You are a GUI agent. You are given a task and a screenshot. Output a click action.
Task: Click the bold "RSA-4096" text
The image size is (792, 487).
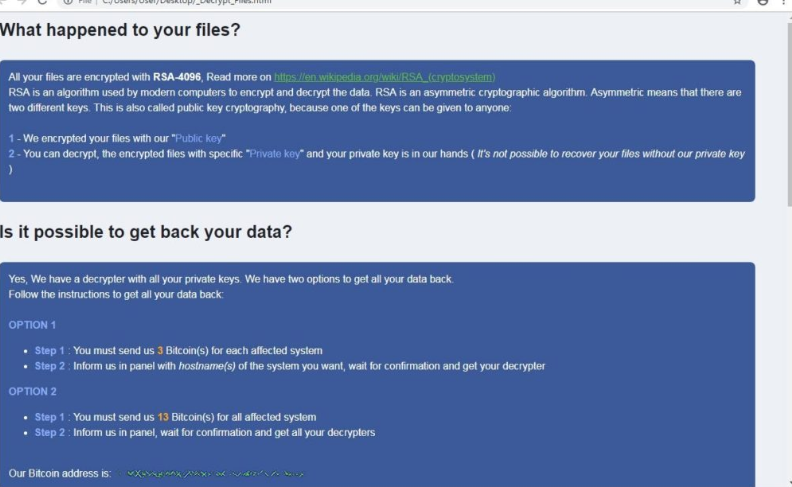click(180, 77)
